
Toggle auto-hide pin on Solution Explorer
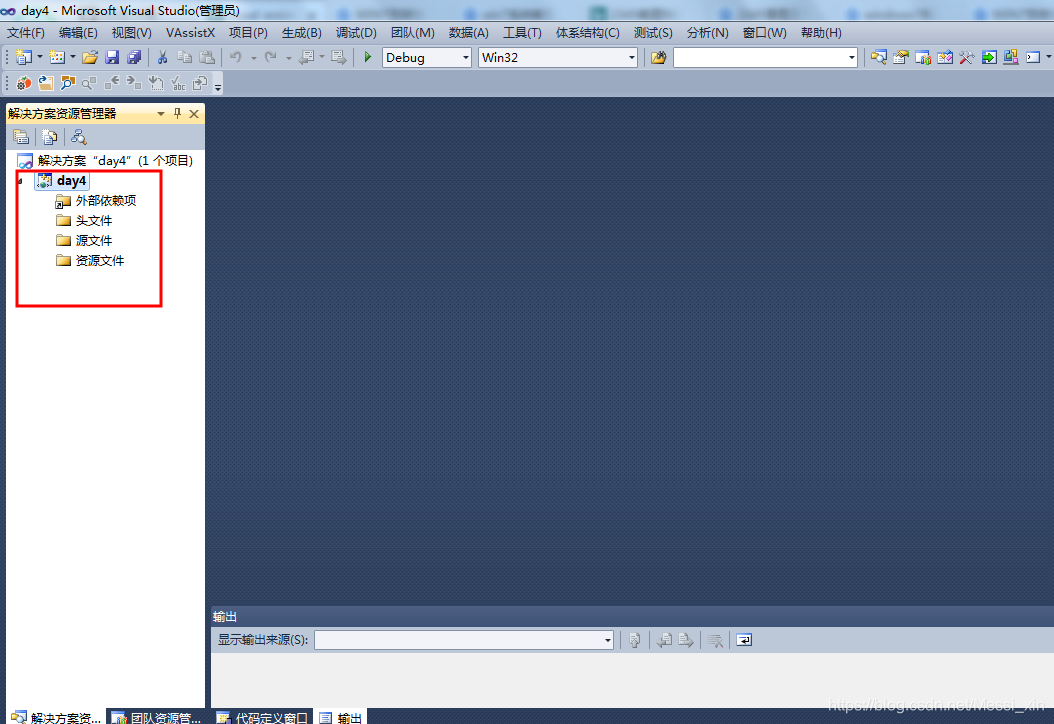[x=177, y=114]
